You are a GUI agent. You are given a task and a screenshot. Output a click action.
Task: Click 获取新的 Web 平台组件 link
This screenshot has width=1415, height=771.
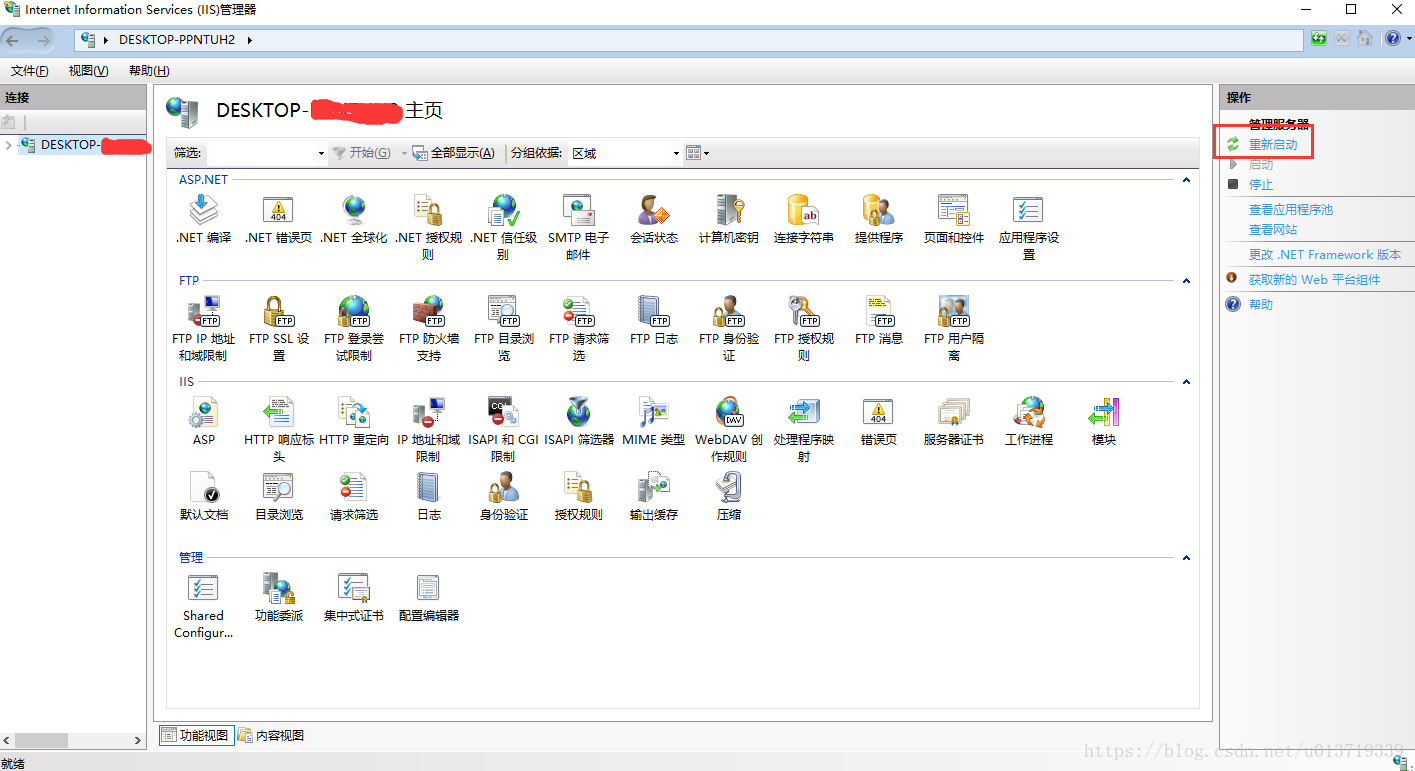[1314, 280]
